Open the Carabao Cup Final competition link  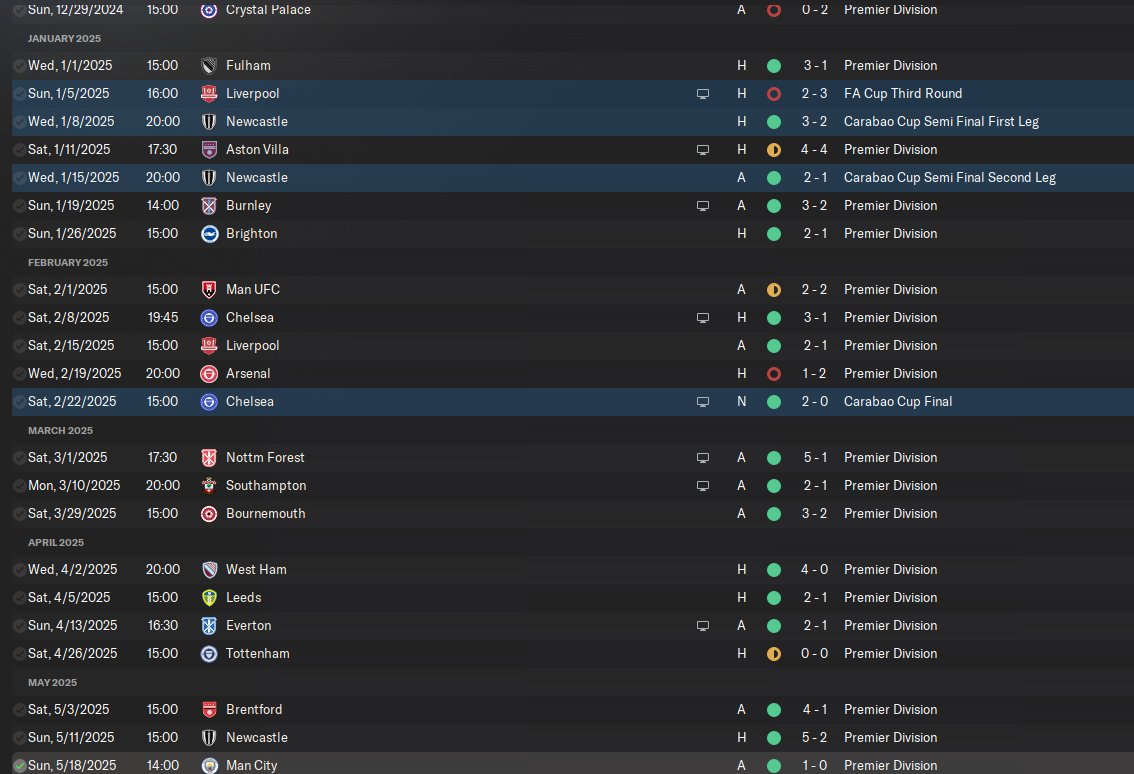click(897, 401)
